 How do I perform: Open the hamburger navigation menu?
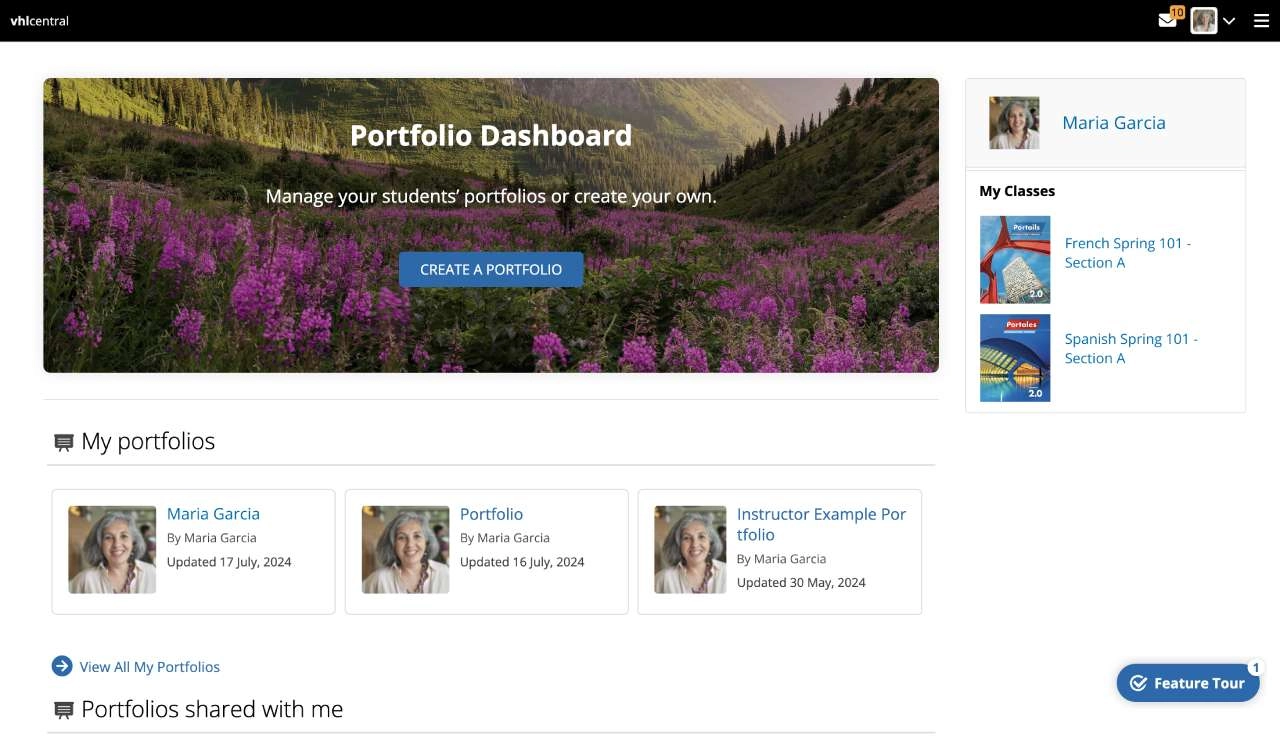click(x=1260, y=20)
